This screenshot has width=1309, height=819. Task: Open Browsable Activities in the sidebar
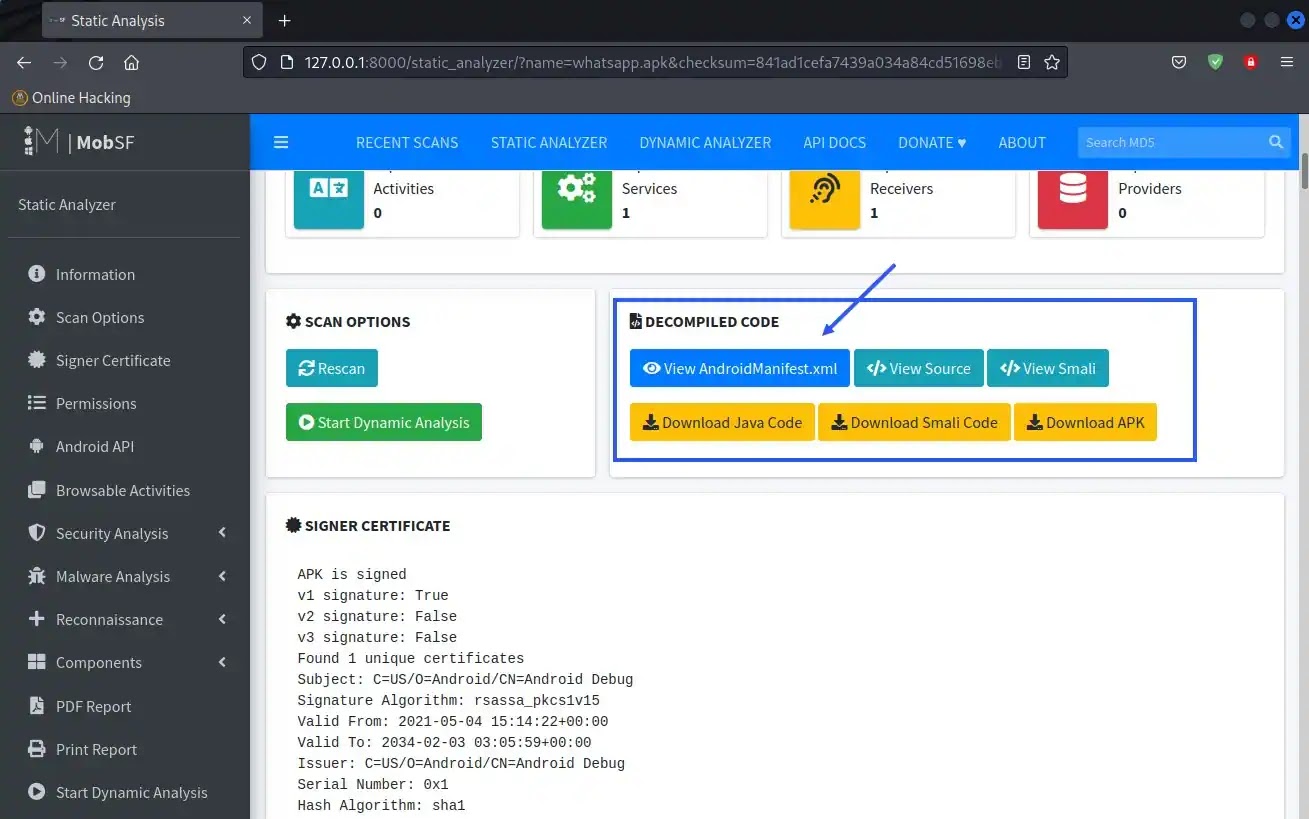pyautogui.click(x=124, y=490)
